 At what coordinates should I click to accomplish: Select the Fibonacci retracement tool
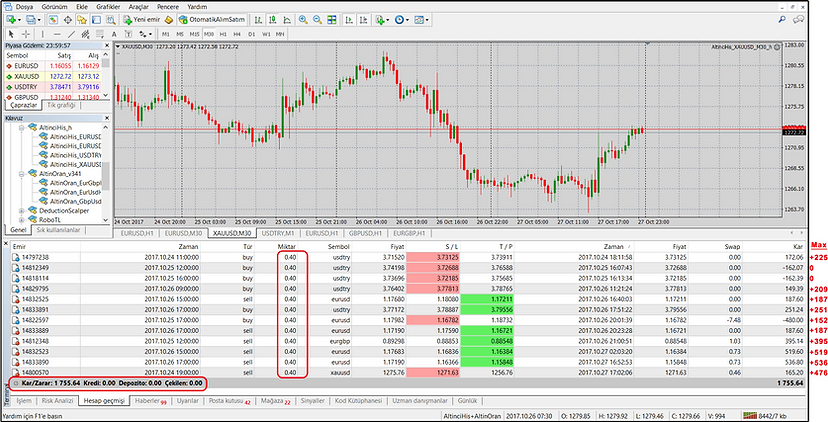tap(100, 34)
